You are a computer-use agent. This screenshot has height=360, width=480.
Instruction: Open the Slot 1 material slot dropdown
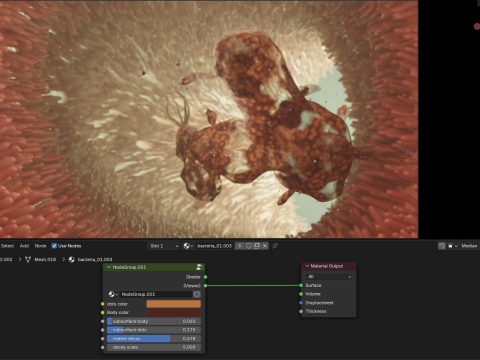coord(164,246)
